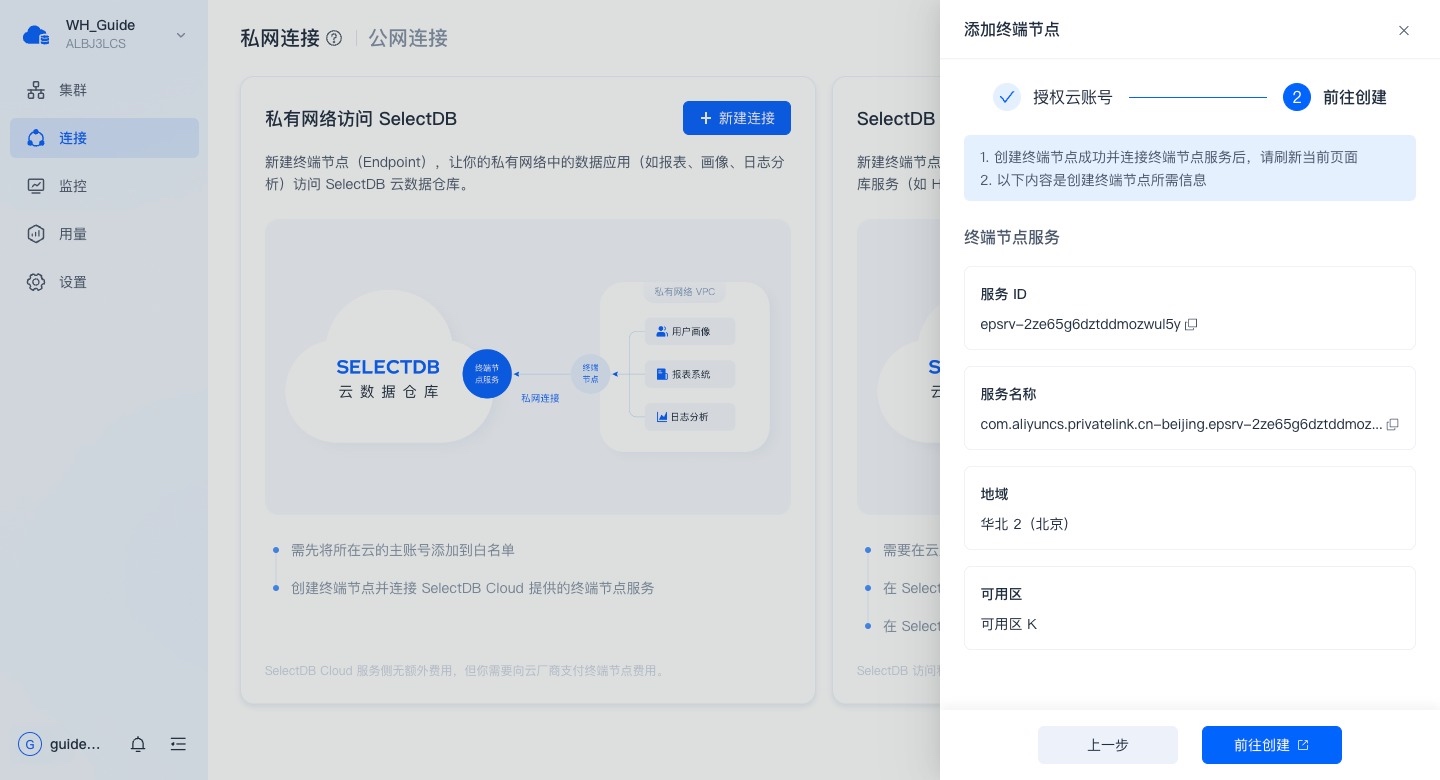Click the SelectDB cloud logo icon
This screenshot has width=1440, height=780.
[x=36, y=35]
